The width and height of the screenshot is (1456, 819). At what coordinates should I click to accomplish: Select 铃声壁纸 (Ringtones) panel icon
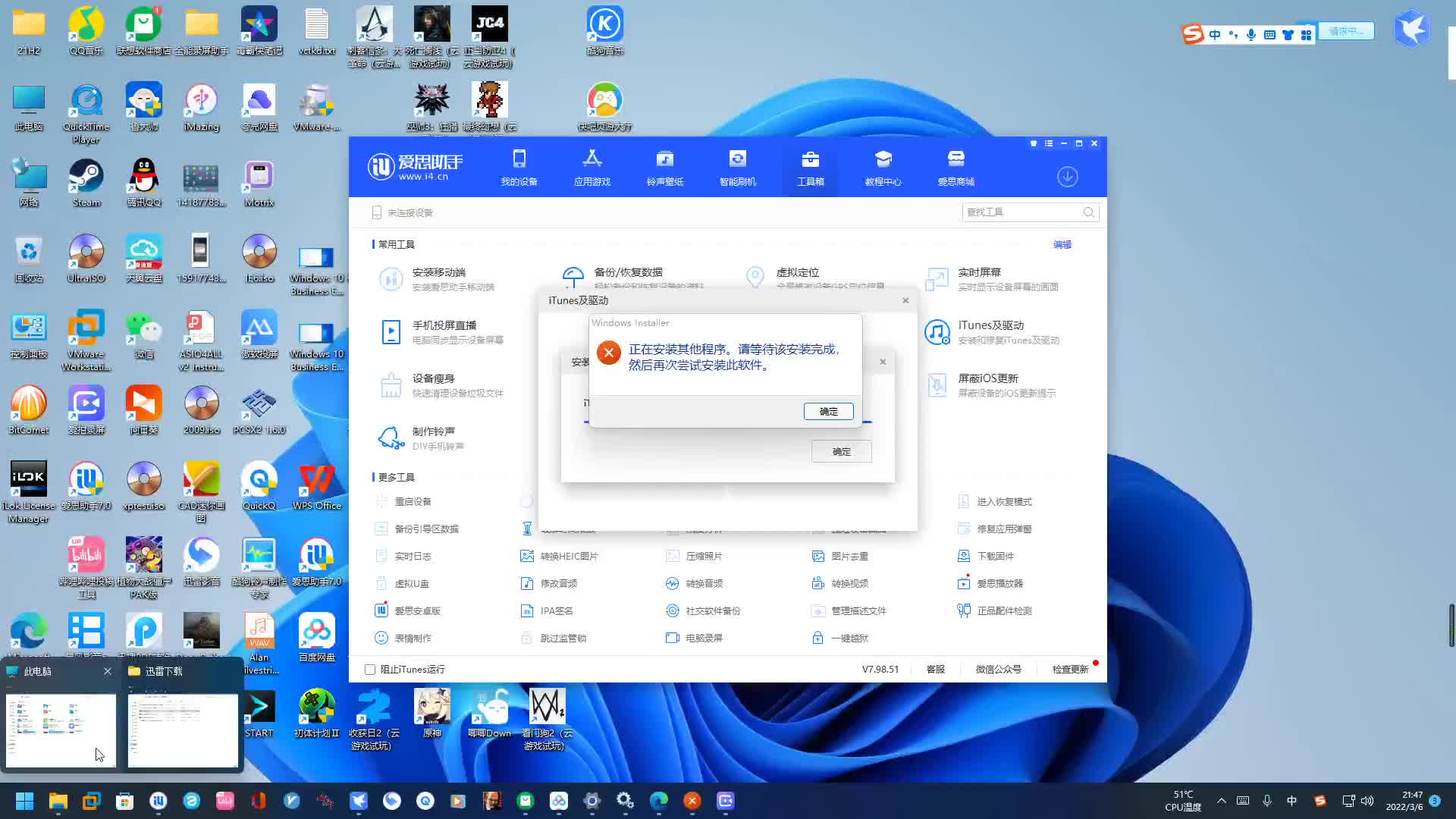tap(664, 167)
